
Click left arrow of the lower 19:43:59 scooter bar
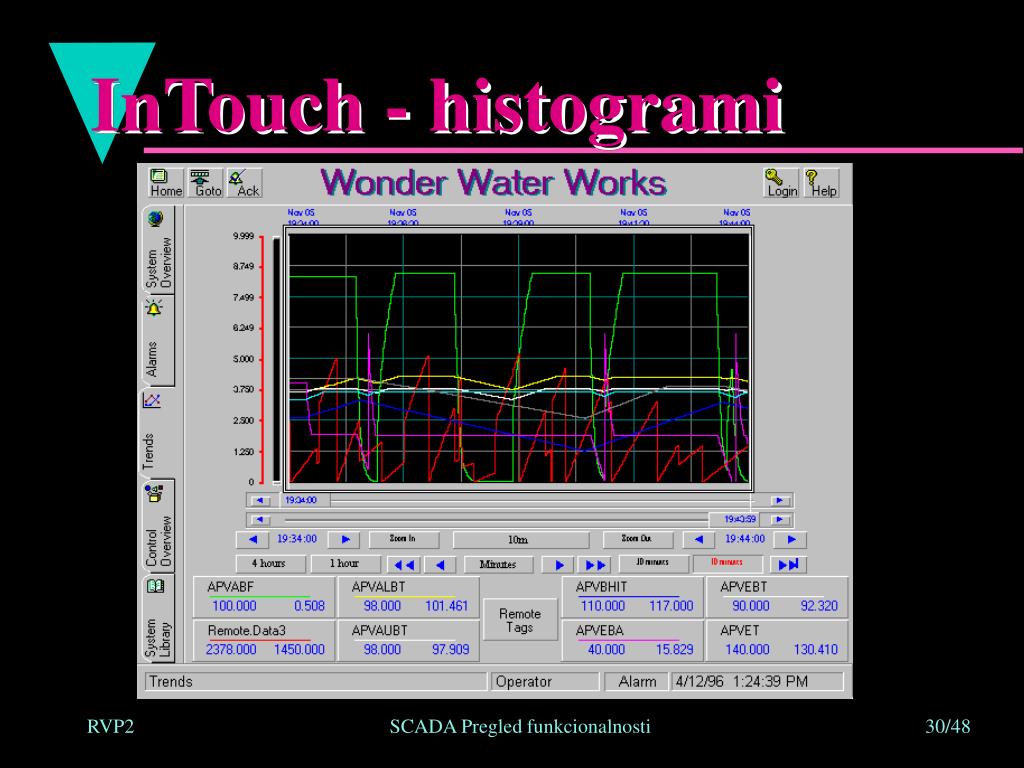pos(260,520)
